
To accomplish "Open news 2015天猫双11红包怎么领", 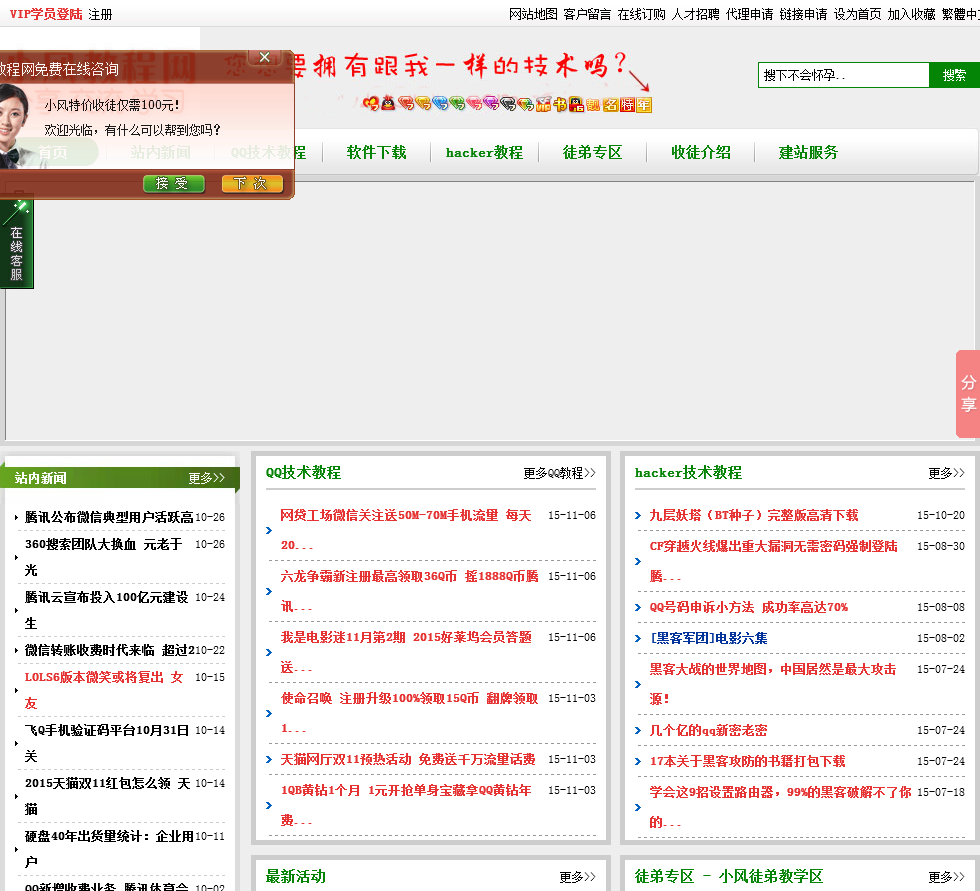I will 108,796.
